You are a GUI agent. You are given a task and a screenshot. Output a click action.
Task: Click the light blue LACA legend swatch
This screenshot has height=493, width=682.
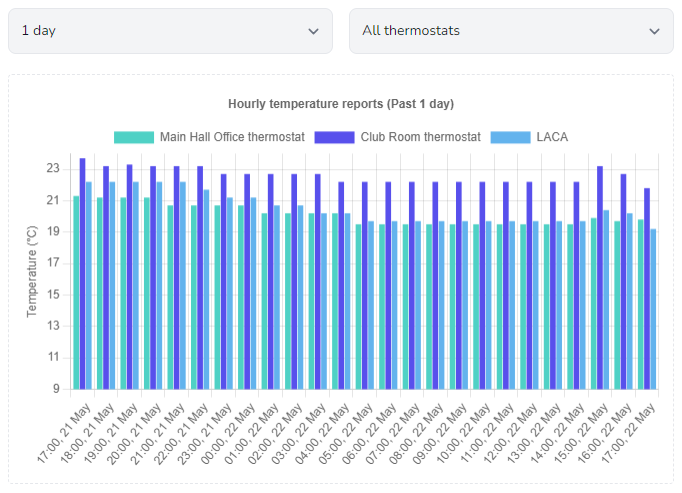click(513, 137)
